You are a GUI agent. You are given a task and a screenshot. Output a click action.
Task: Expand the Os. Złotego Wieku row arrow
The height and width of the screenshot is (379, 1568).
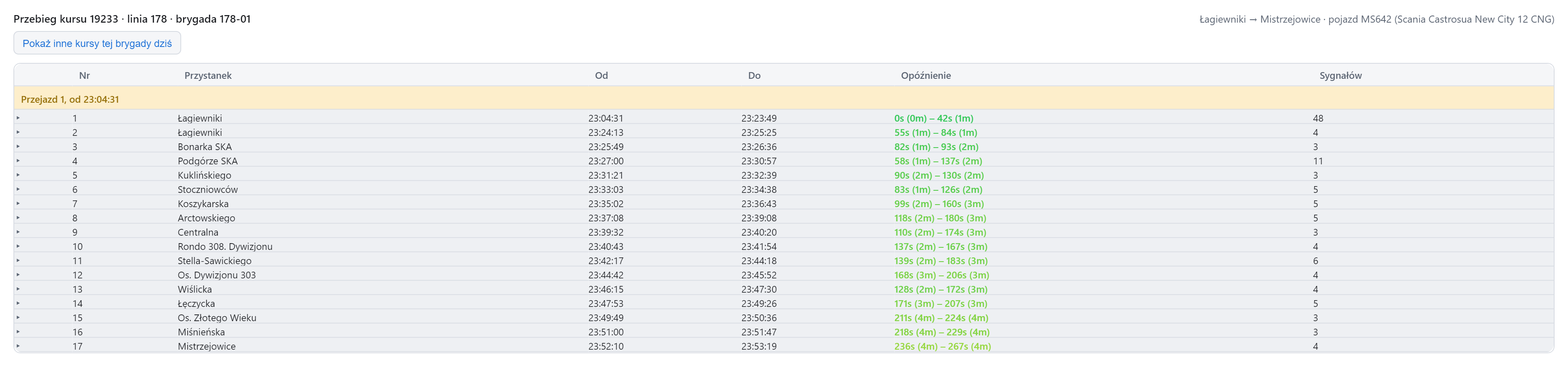(18, 317)
